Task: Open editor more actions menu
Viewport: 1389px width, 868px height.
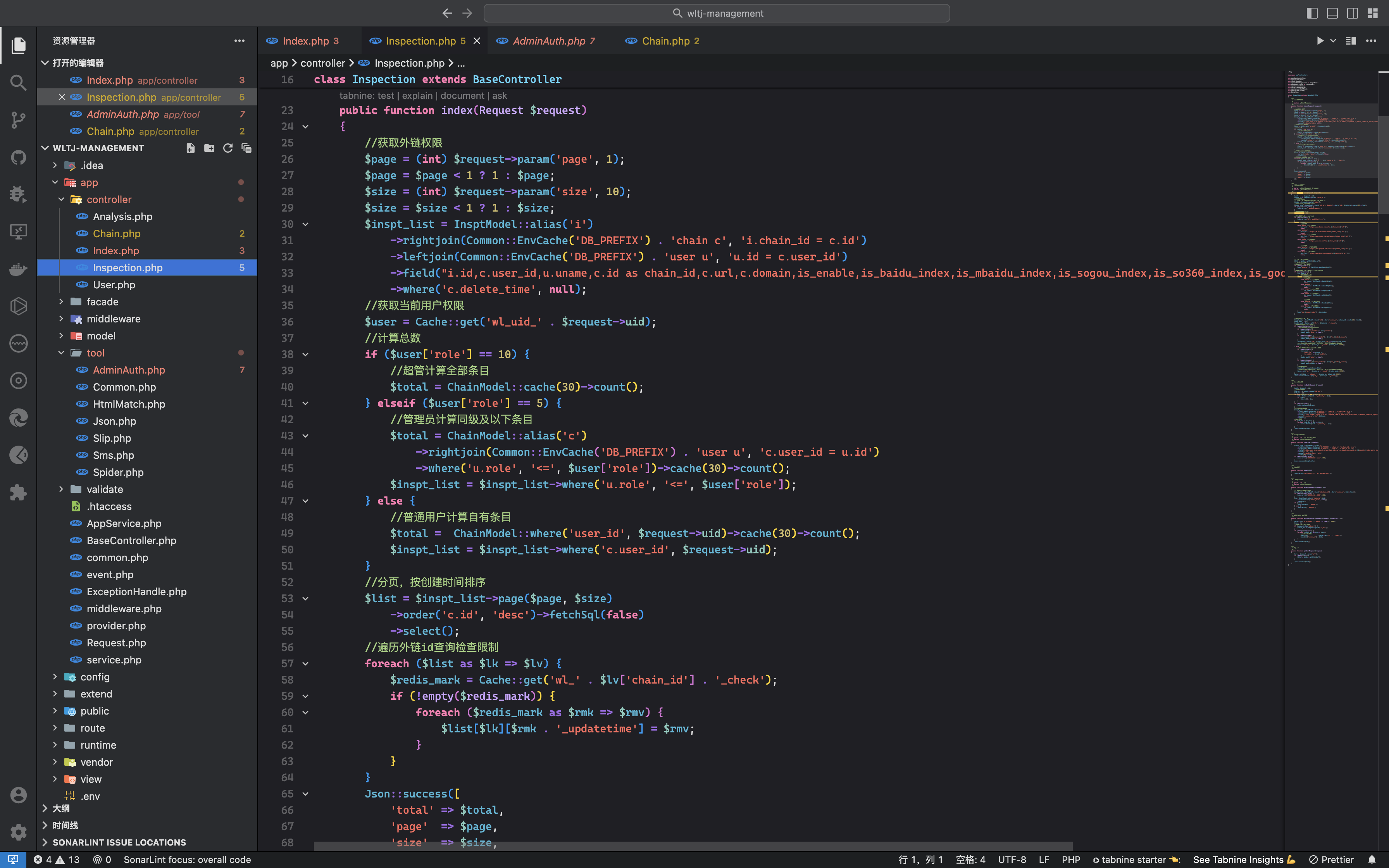Action: (x=1371, y=41)
